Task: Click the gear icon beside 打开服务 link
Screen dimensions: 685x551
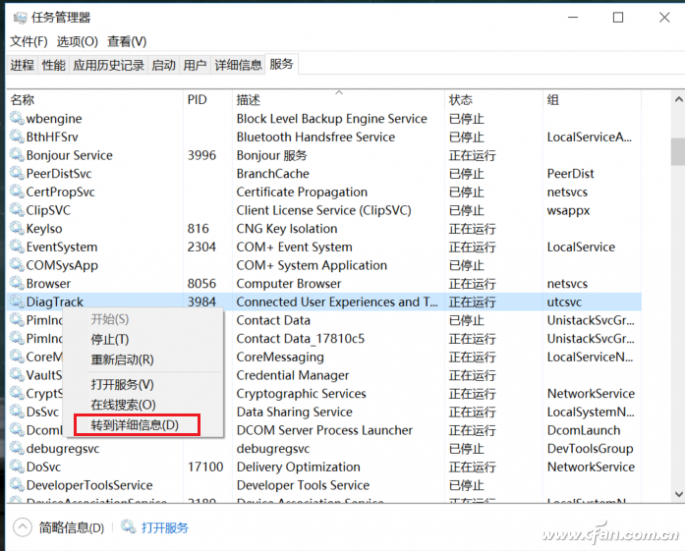Action: coord(128,527)
